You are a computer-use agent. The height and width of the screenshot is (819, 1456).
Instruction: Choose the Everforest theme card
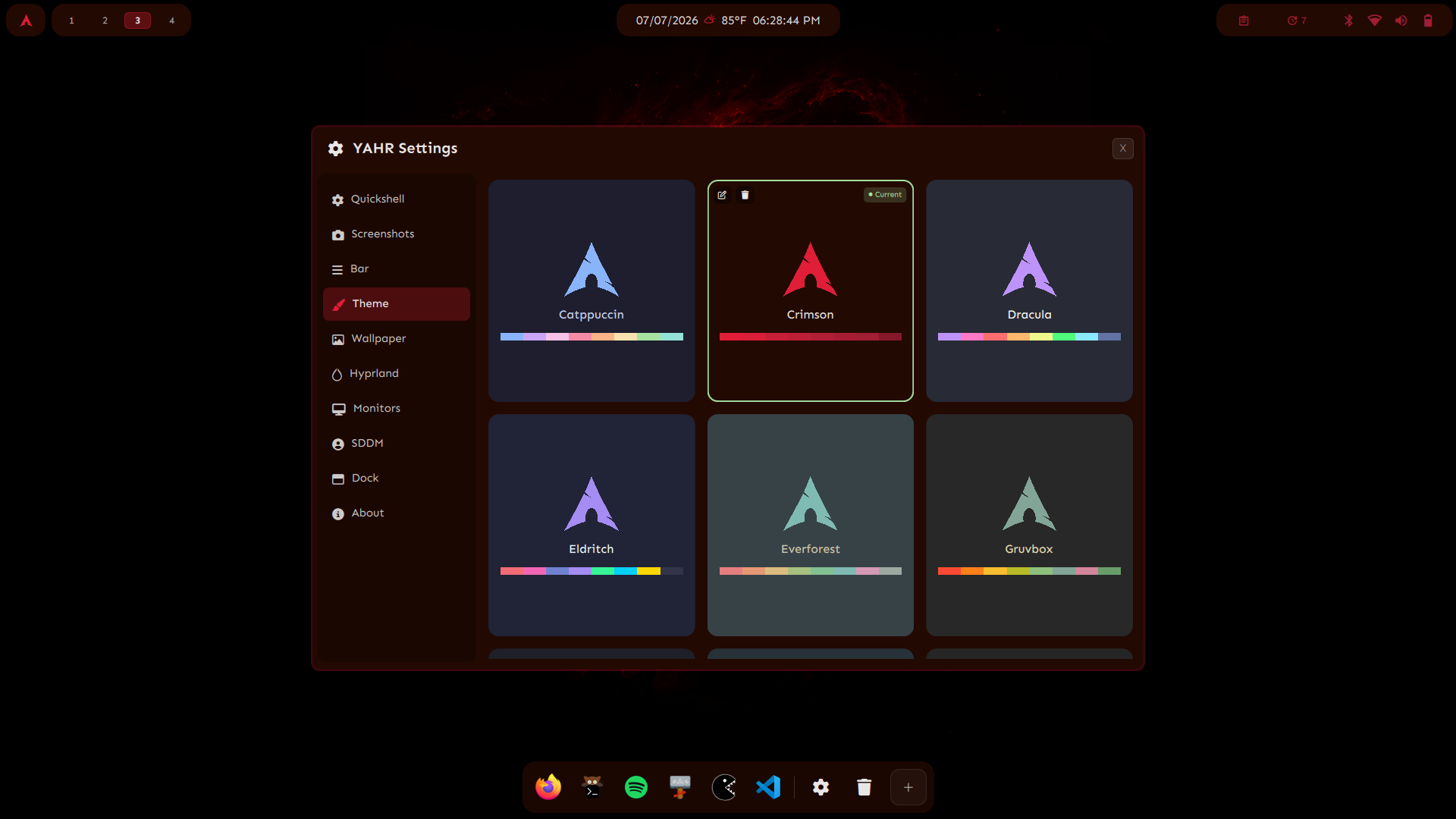click(x=810, y=525)
